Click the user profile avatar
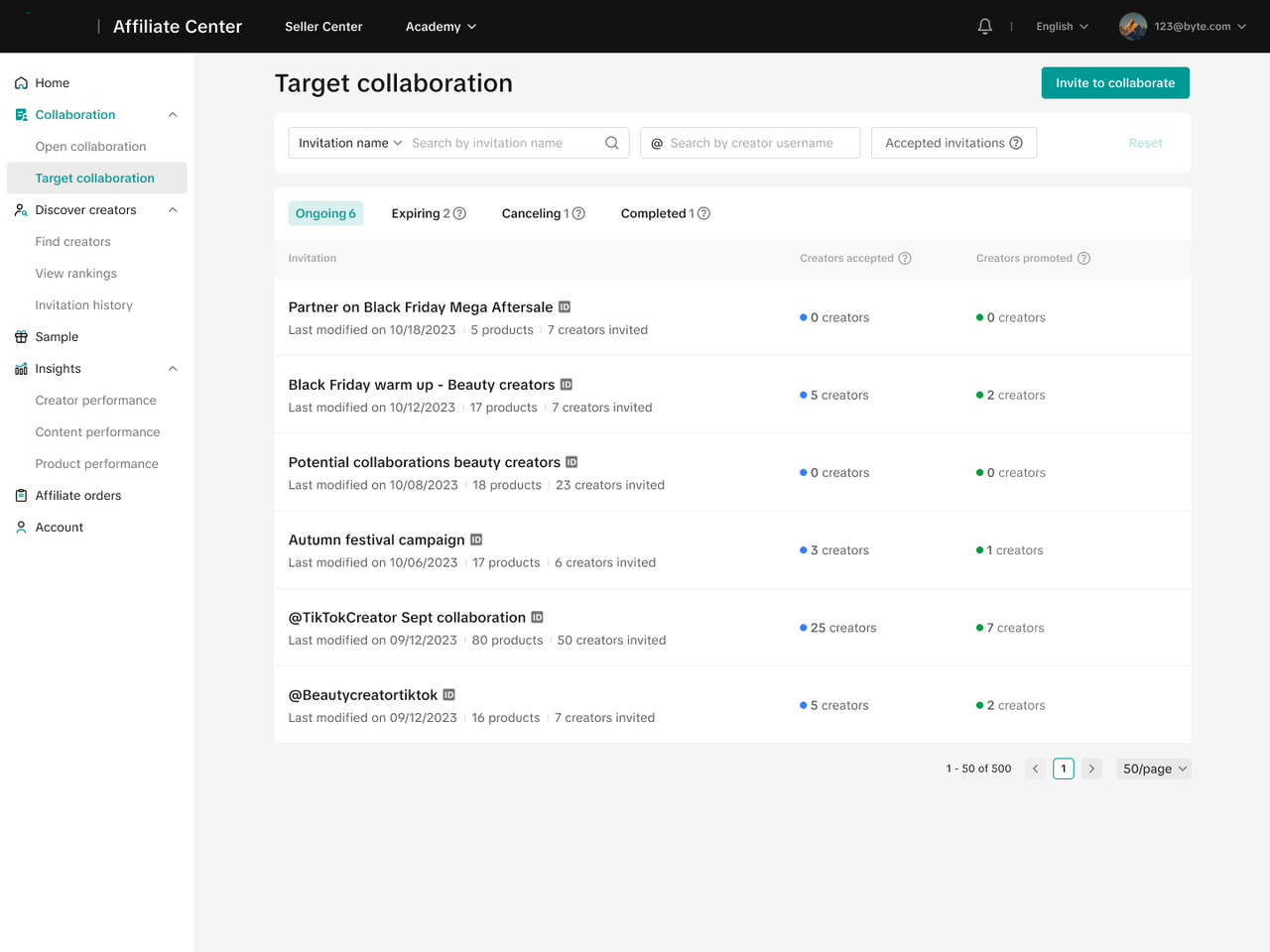Screen dimensions: 1270x952 [1132, 27]
